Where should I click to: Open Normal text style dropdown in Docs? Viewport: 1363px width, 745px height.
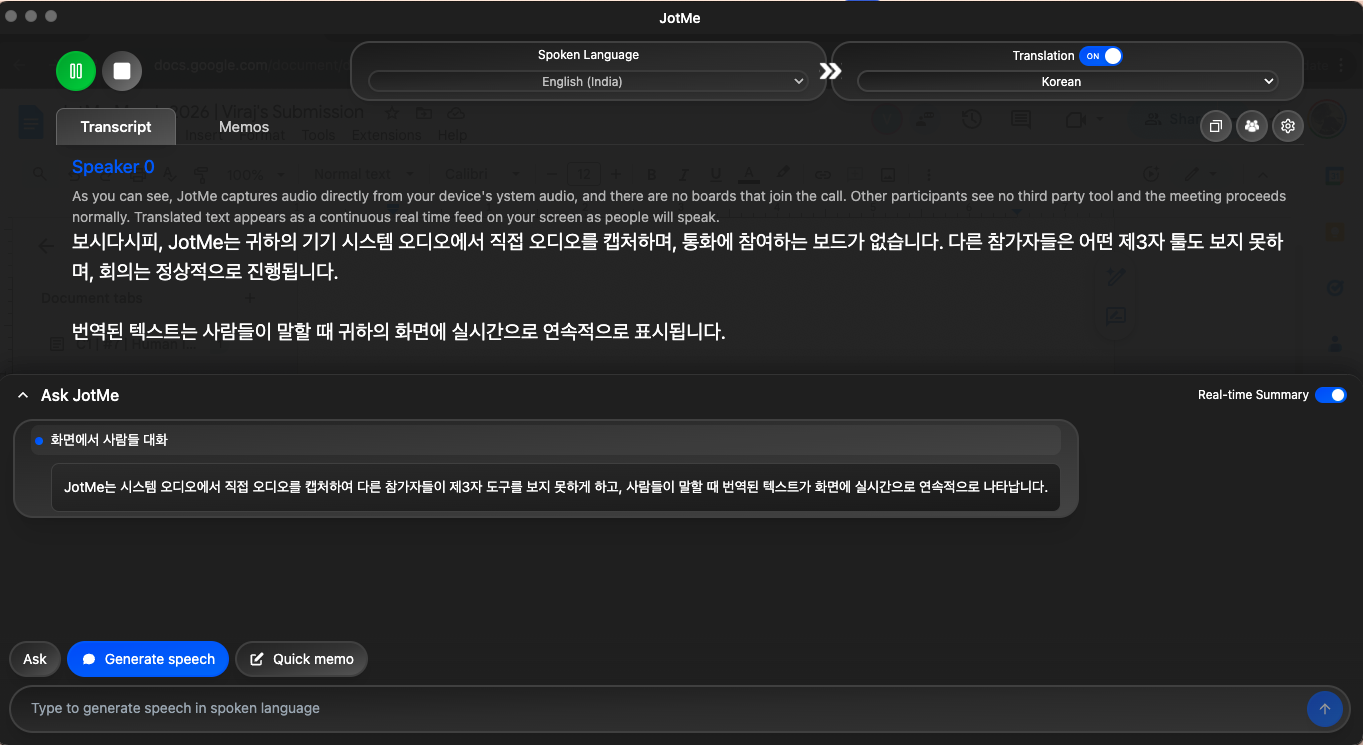pos(362,174)
